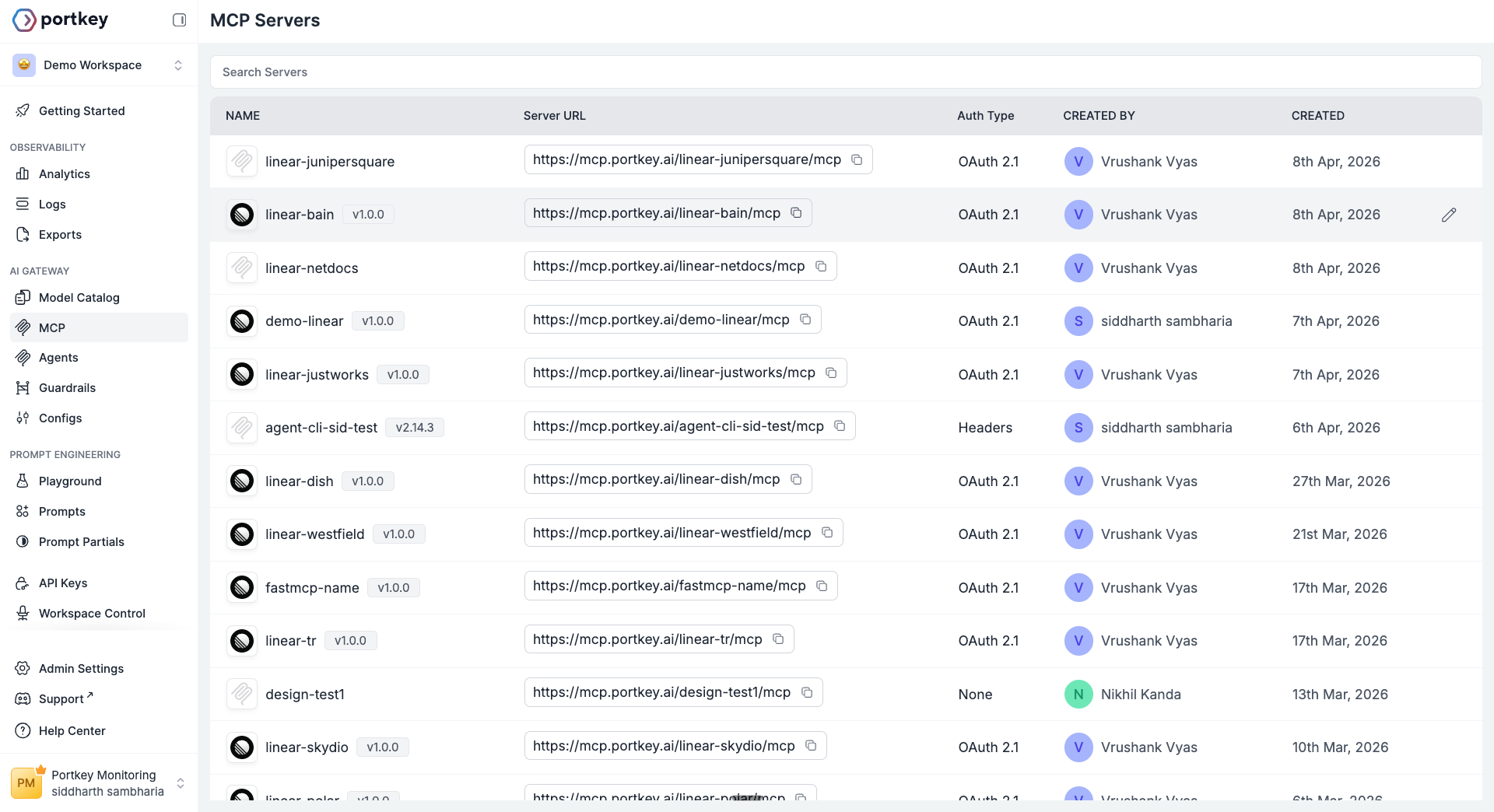
Task: Open the linear-skydio server name
Action: click(x=307, y=747)
